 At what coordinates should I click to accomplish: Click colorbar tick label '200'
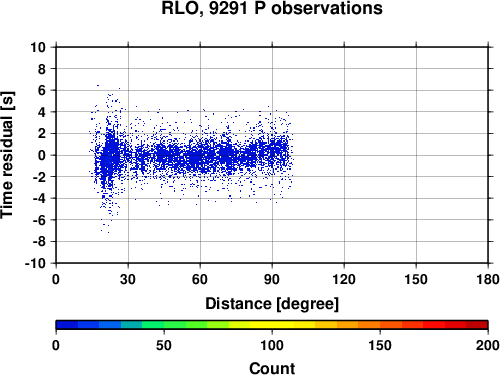(x=487, y=345)
